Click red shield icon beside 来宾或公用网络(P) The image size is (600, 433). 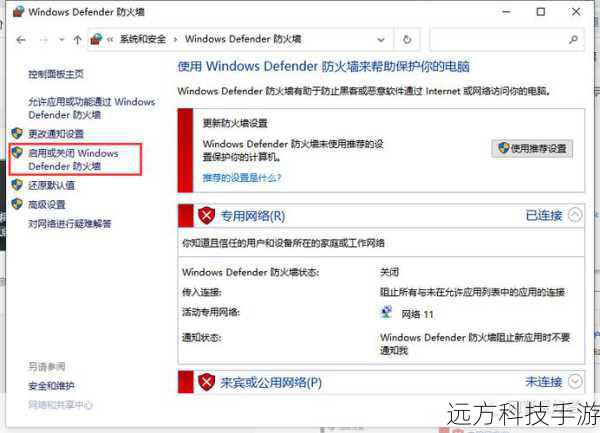click(x=207, y=382)
